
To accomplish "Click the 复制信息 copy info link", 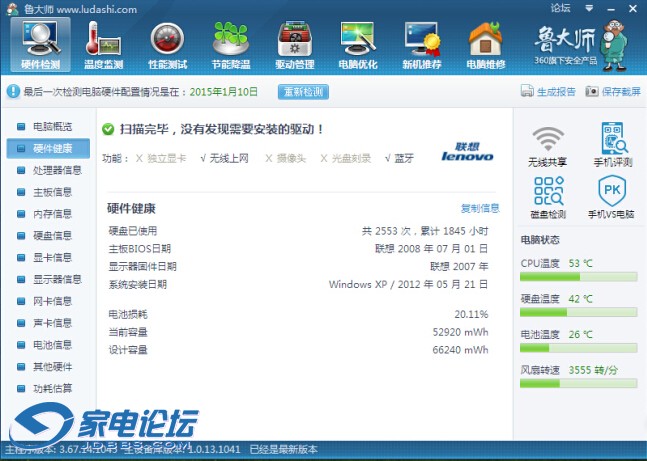I will point(480,208).
